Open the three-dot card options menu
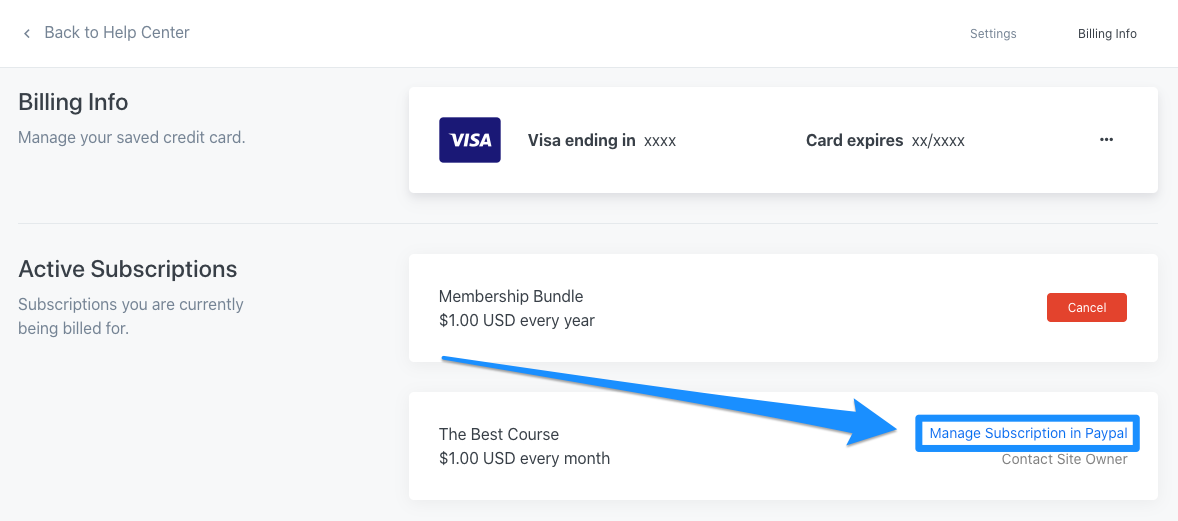The width and height of the screenshot is (1178, 521). [x=1106, y=140]
